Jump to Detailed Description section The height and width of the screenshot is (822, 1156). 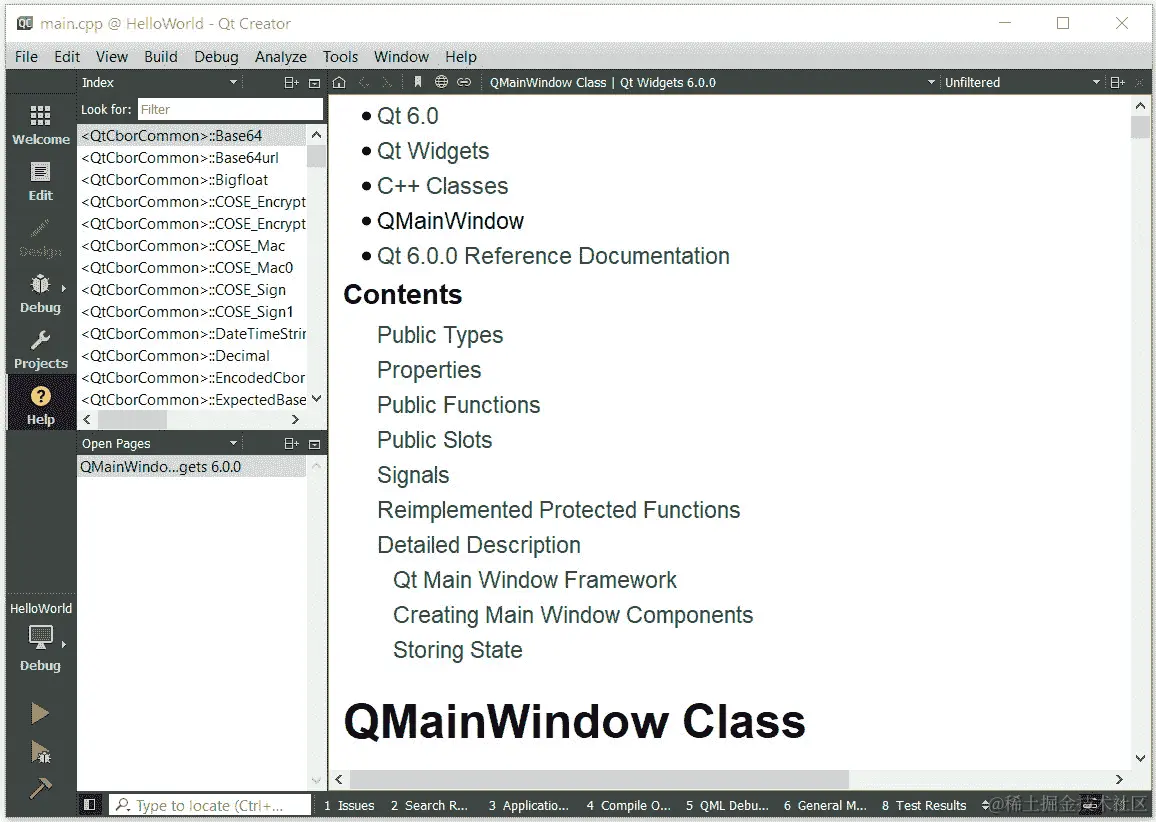(x=479, y=545)
